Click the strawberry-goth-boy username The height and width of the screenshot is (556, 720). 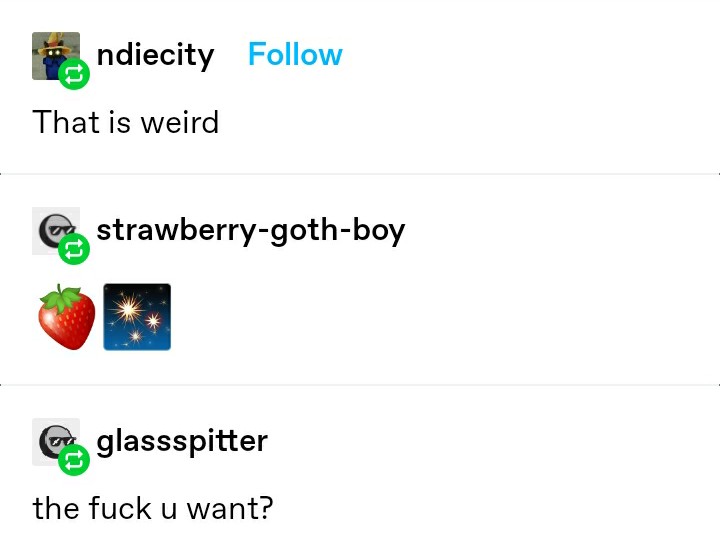point(251,230)
